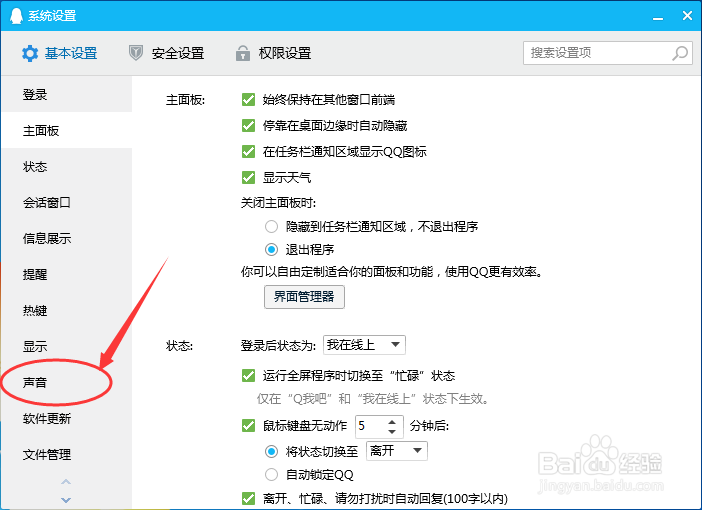Switch to the 基本设置 tab

[60, 53]
